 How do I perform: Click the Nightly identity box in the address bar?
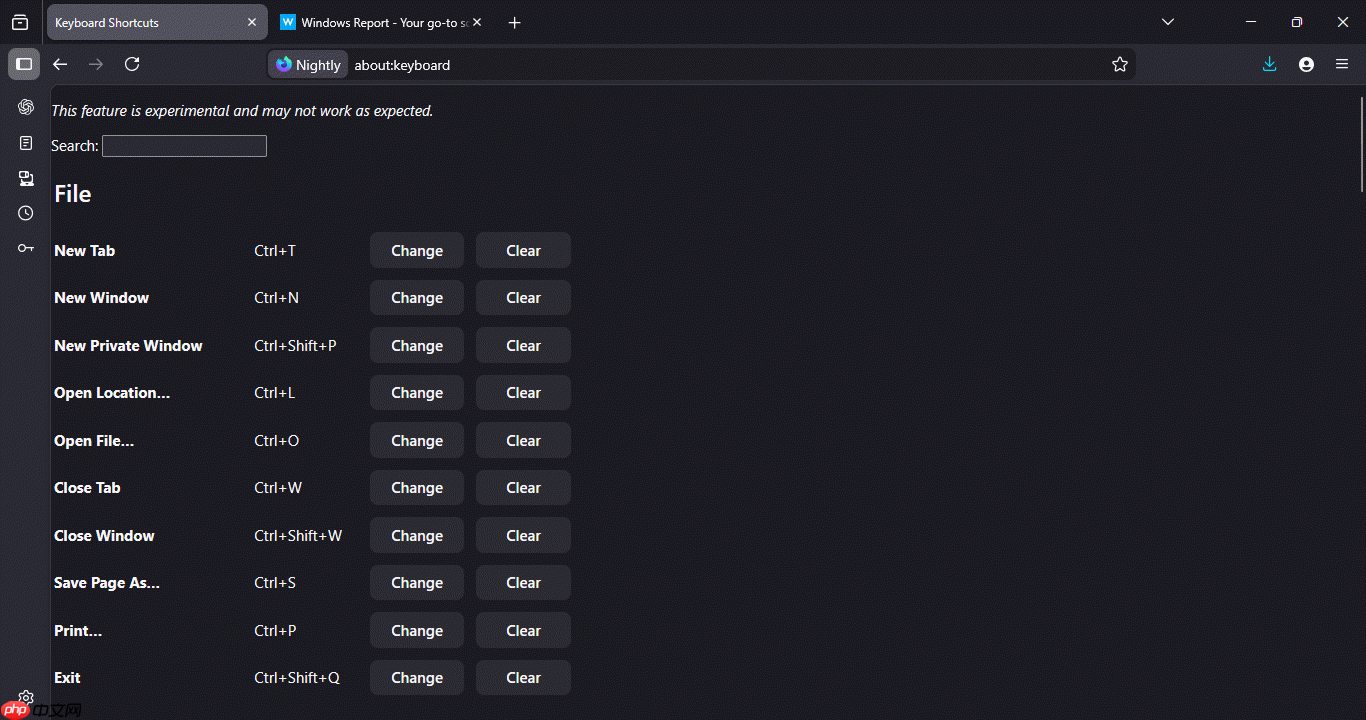[x=308, y=65]
